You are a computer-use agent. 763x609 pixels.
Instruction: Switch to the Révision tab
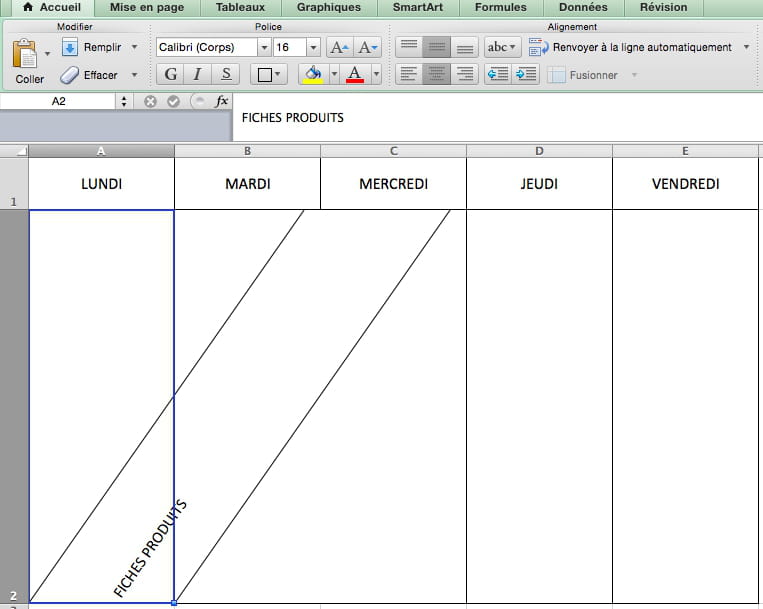663,7
